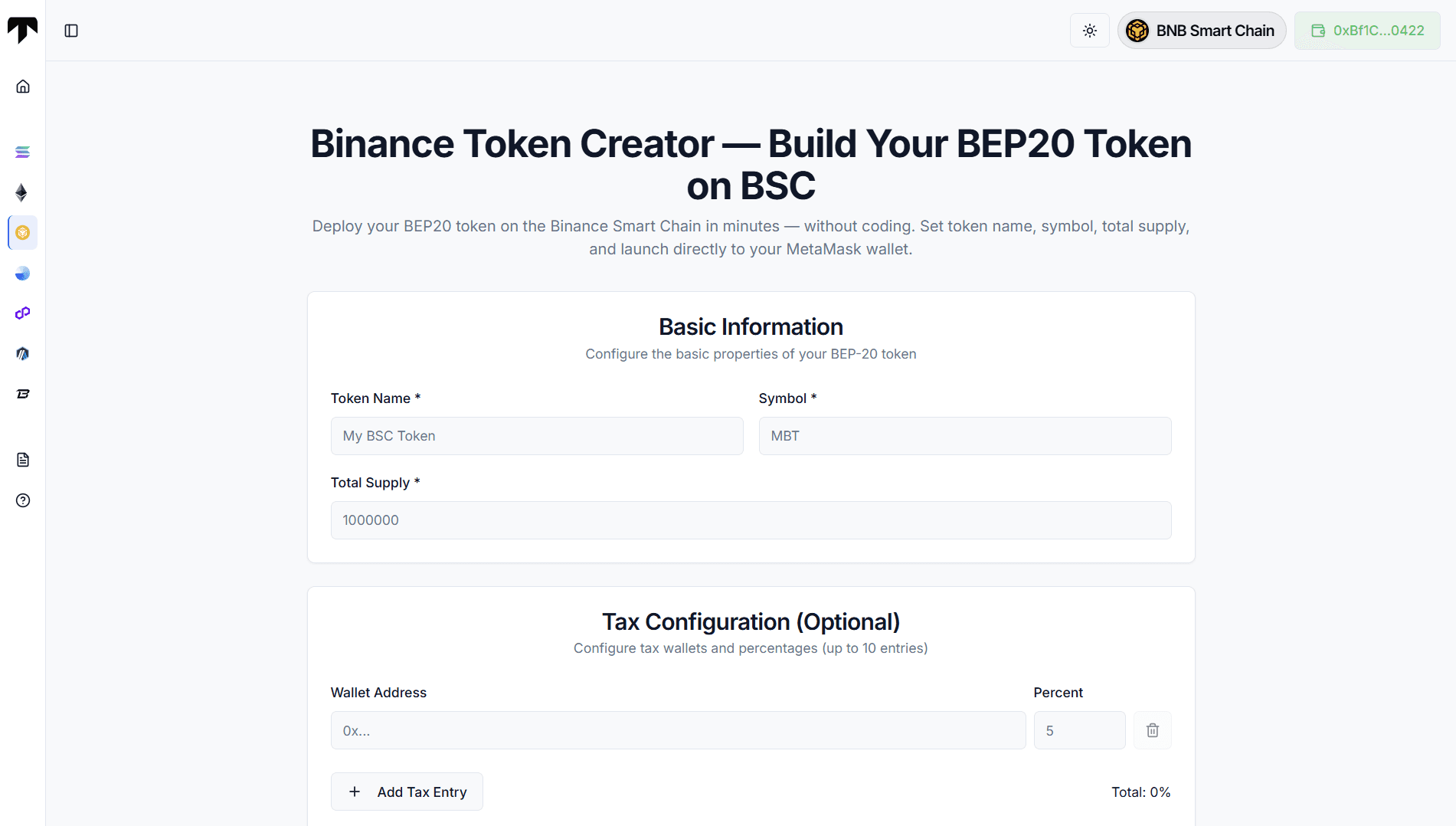This screenshot has height=826, width=1456.
Task: Open the Home page from sidebar
Action: [x=23, y=87]
